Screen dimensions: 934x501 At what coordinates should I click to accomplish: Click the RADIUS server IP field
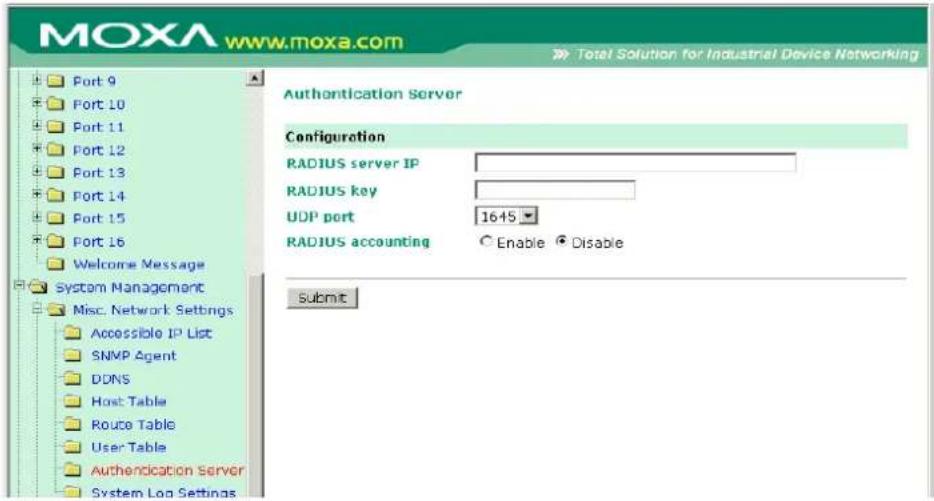pyautogui.click(x=636, y=162)
